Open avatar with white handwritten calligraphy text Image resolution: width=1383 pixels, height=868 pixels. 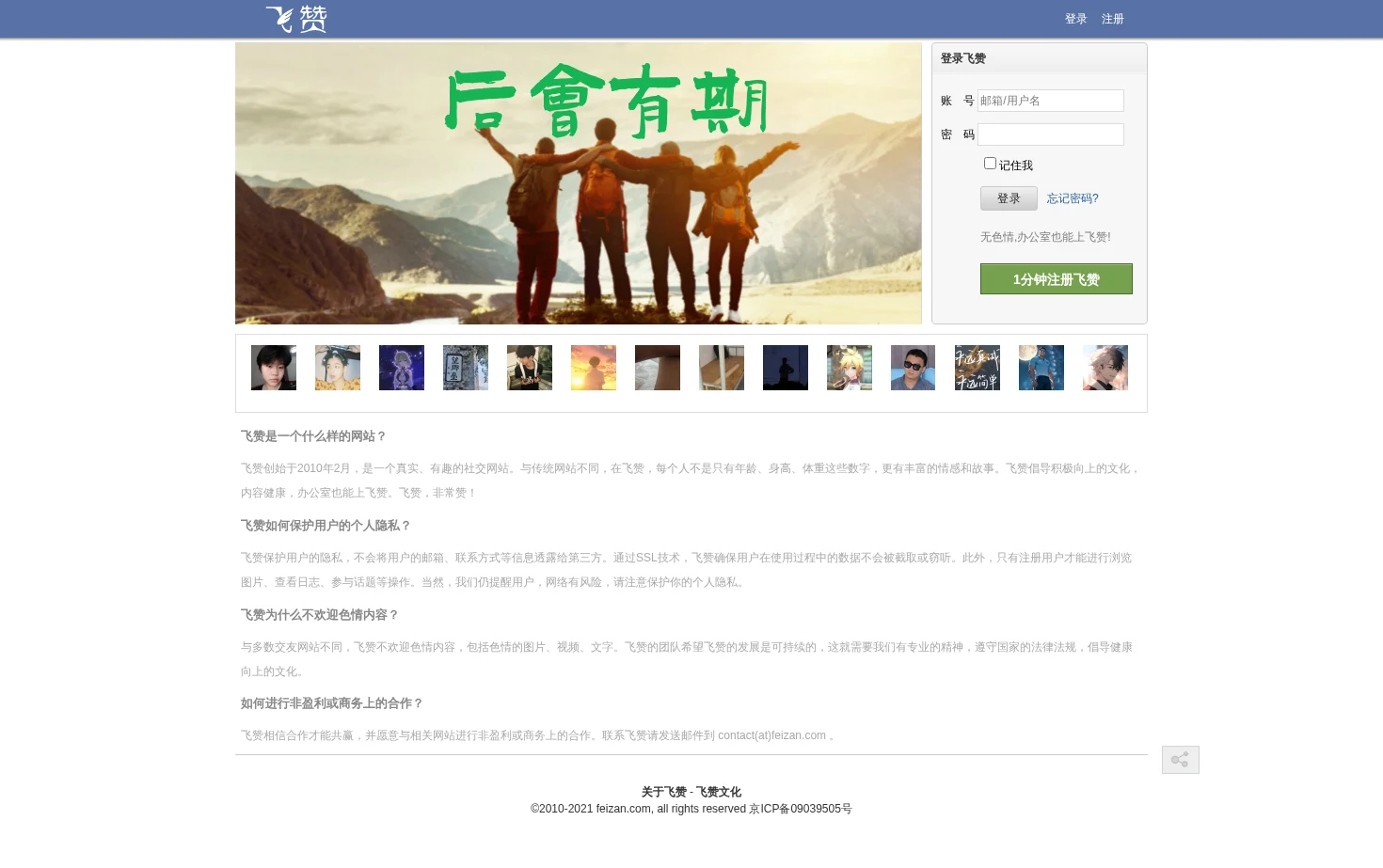pyautogui.click(x=978, y=368)
